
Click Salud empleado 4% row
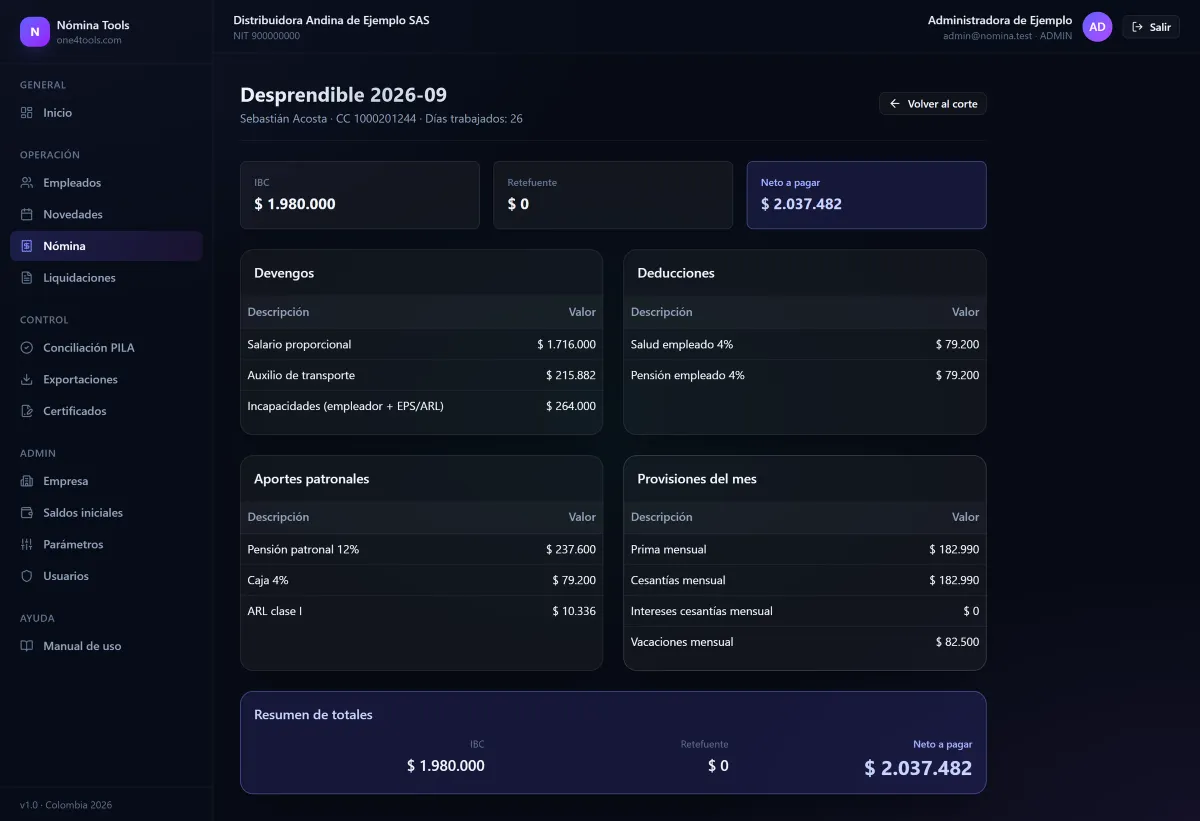(805, 344)
